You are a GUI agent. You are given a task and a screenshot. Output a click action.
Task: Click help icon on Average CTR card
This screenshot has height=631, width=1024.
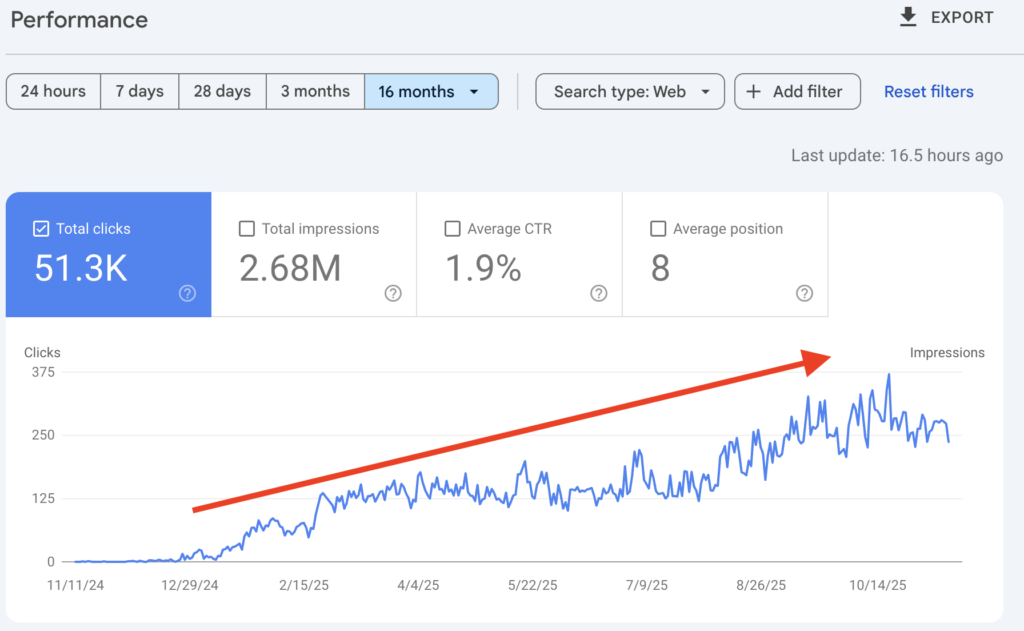pos(598,293)
